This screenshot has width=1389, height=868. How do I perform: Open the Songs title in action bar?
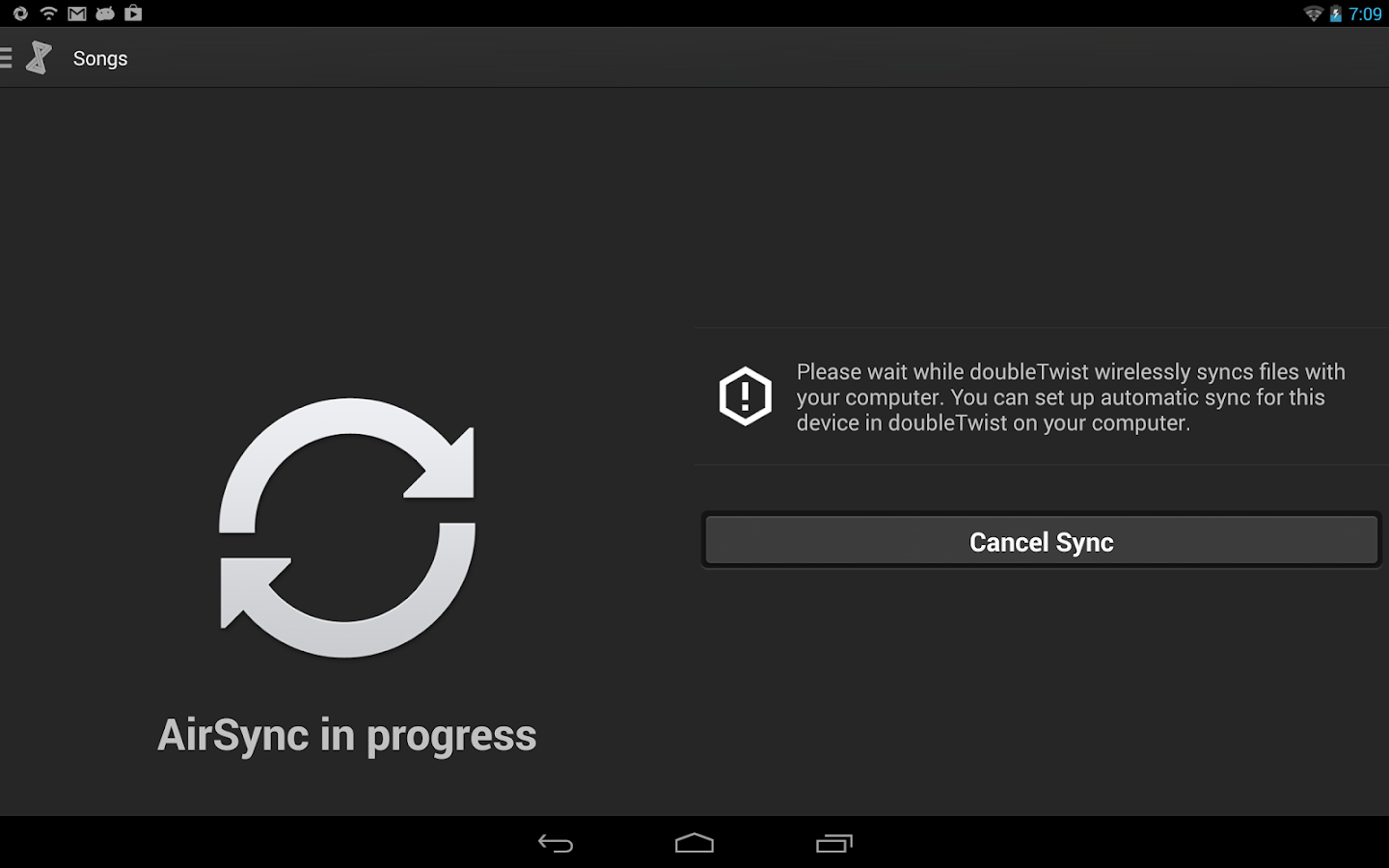[x=100, y=59]
